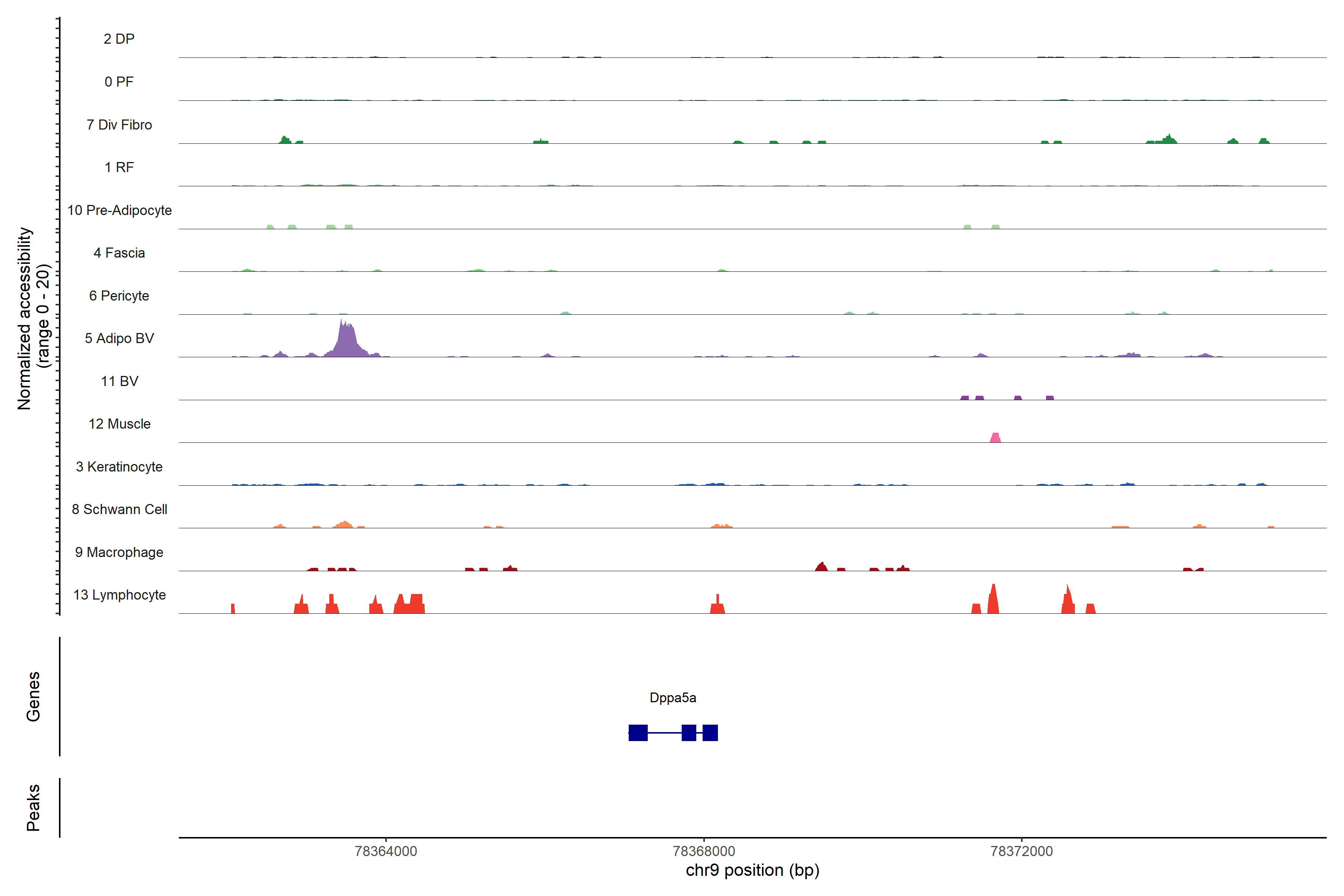Click the Dppa5a gene label

click(673, 698)
